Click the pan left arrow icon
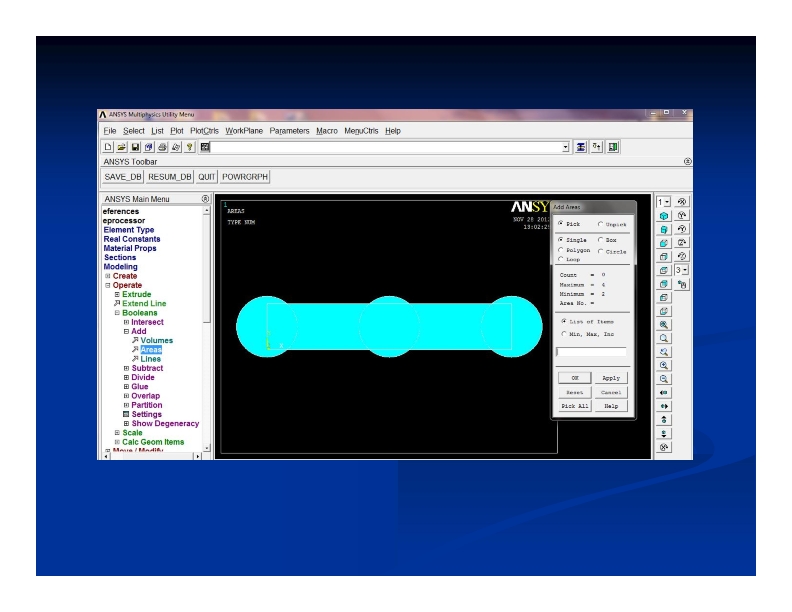This screenshot has width=792, height=612. [x=664, y=393]
